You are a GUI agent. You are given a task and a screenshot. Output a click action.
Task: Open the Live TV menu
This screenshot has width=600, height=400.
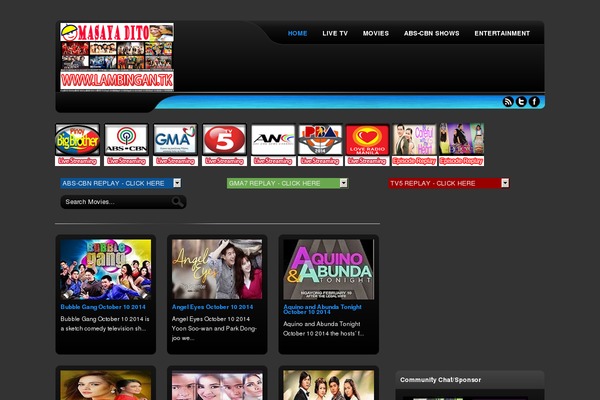coord(335,33)
